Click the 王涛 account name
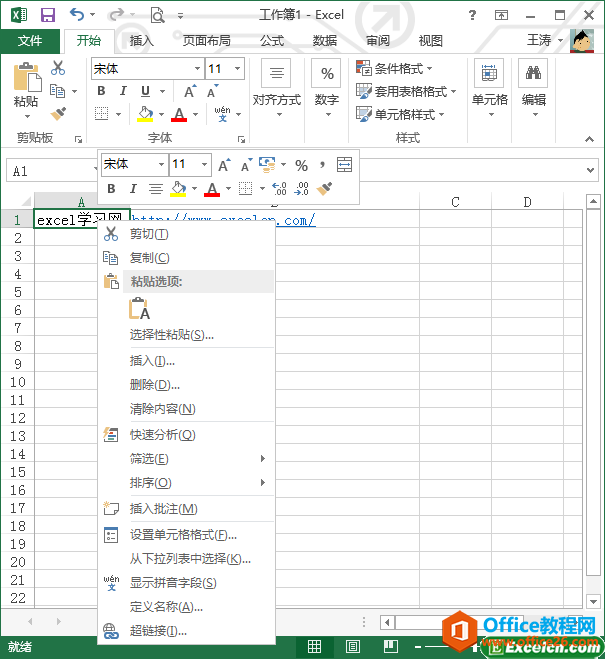Screen dimensions: 605x659 539,40
